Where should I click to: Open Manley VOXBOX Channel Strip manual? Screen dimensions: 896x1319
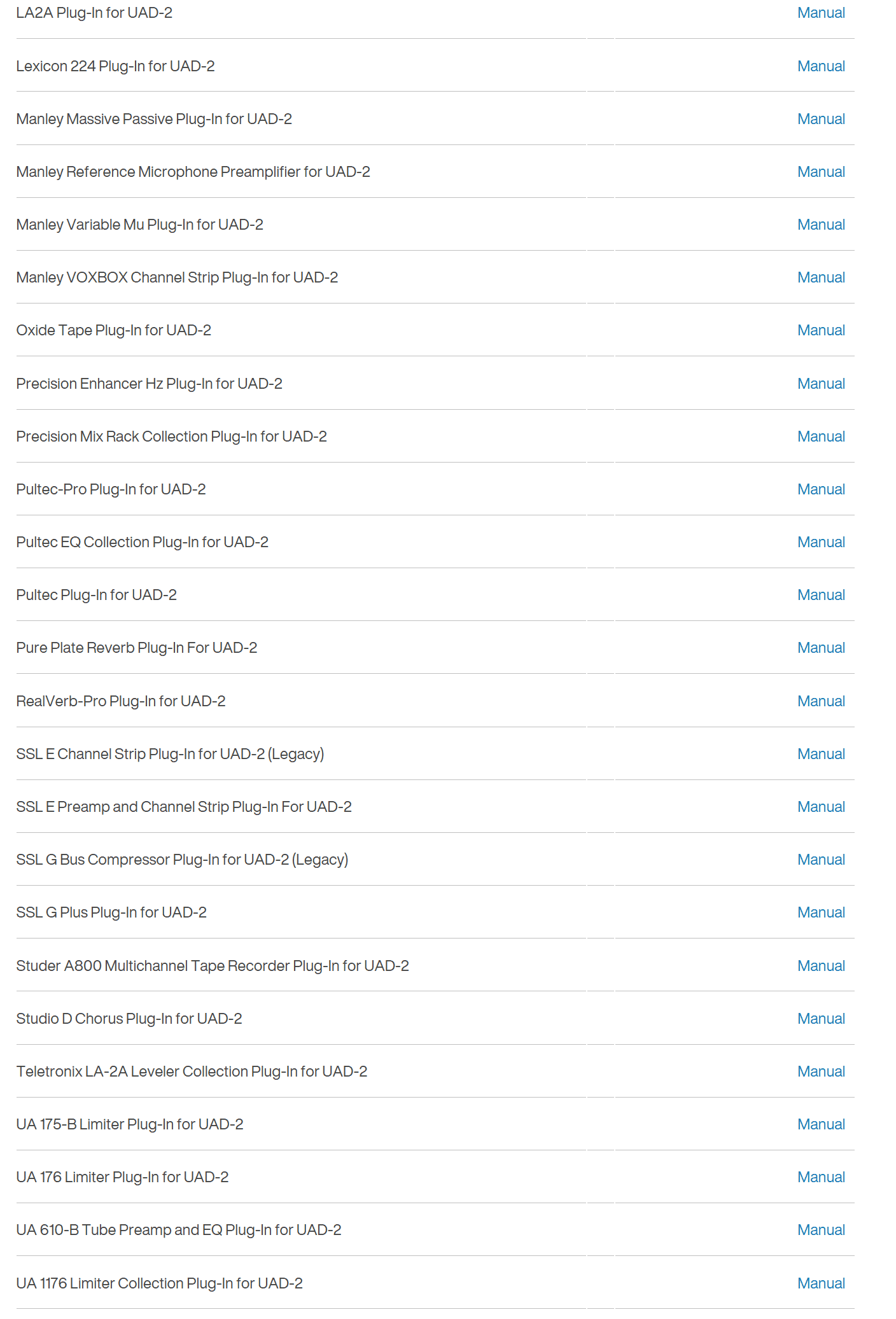(x=821, y=277)
